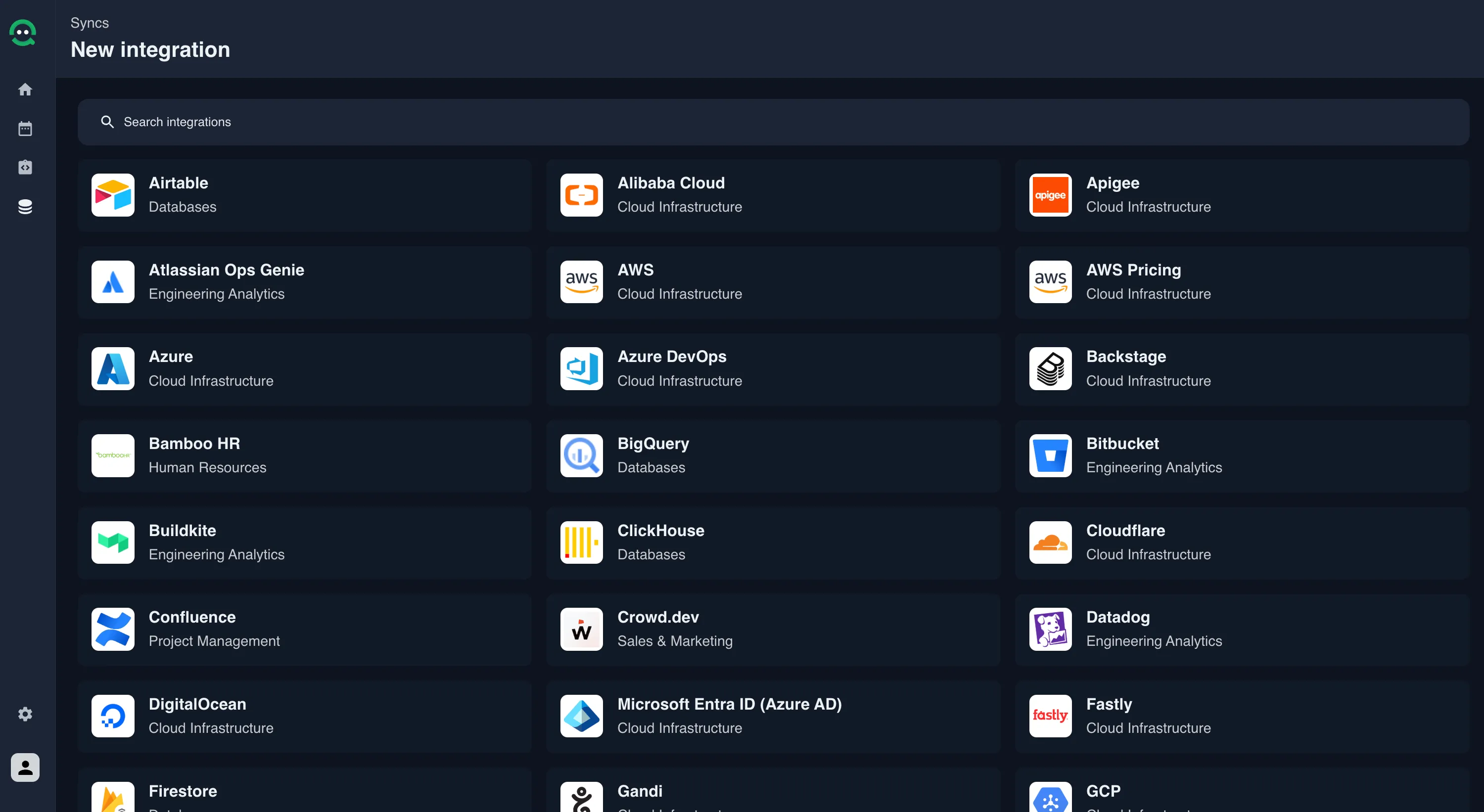Click the Datadog logo
The image size is (1484, 812).
coord(1050,629)
